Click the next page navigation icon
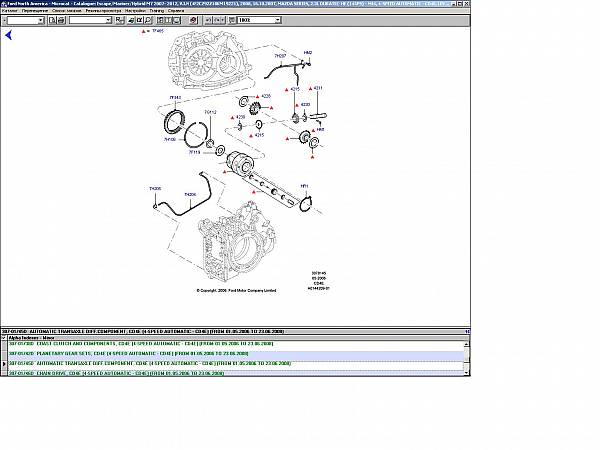 coord(219,20)
